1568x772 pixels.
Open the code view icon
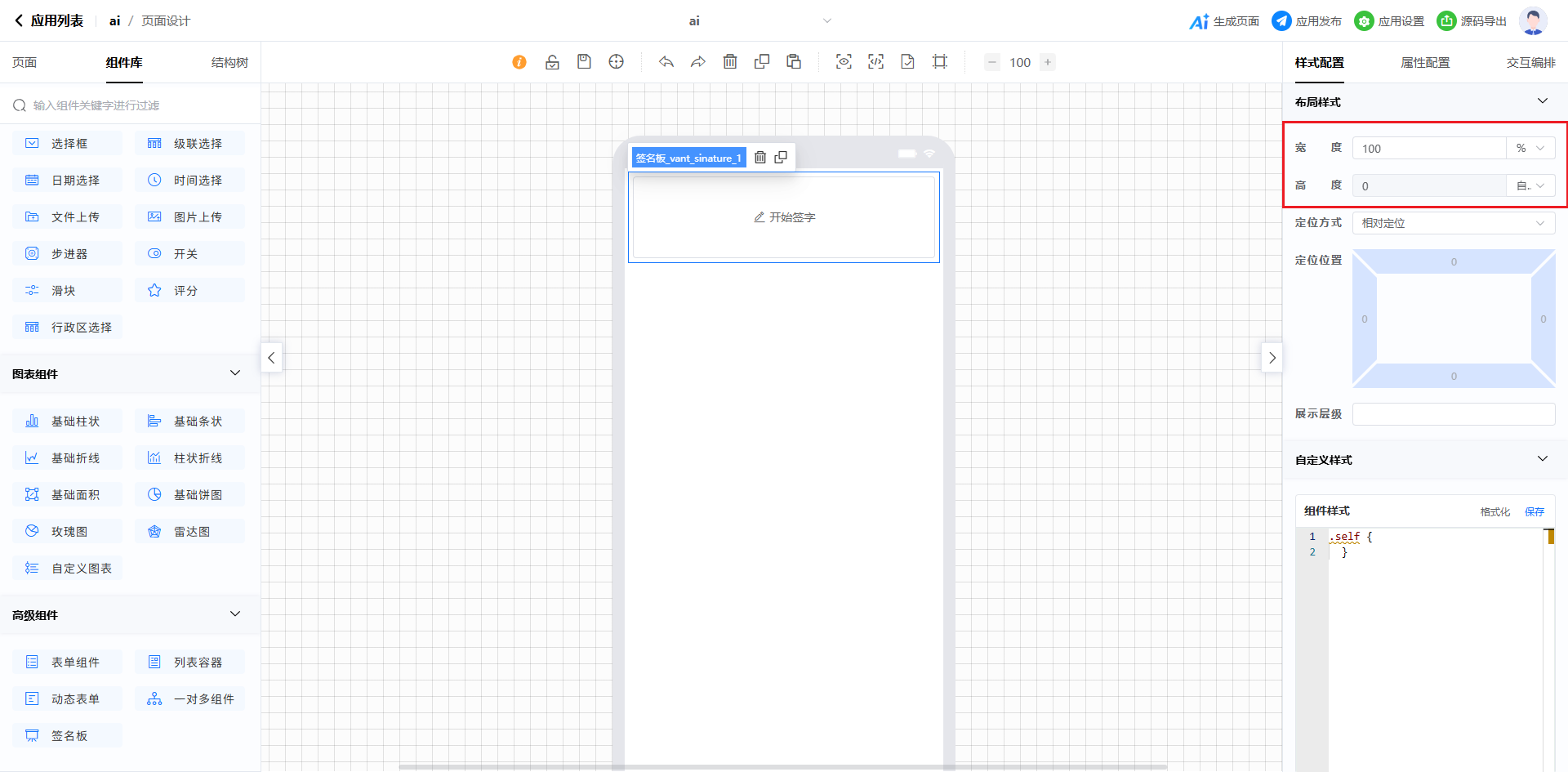(x=875, y=62)
